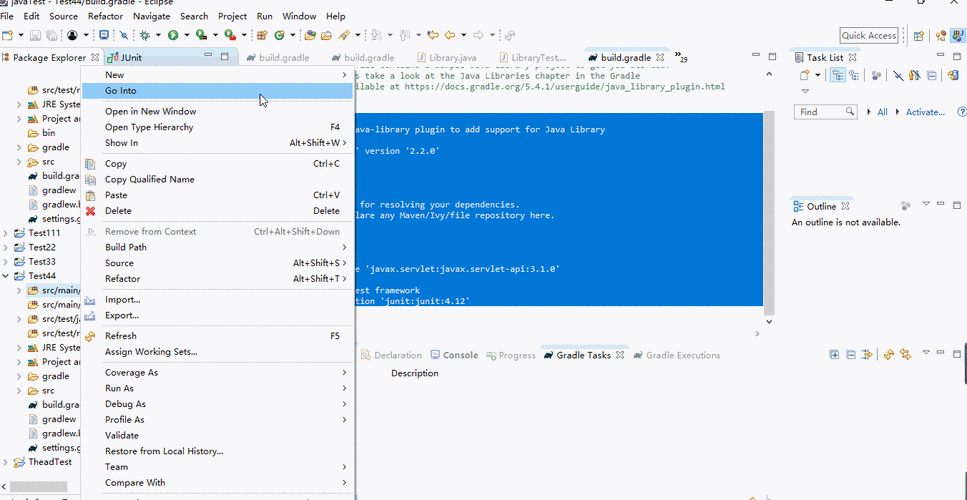Collapse the Test44 project tree node
The image size is (967, 500).
[x=6, y=276]
